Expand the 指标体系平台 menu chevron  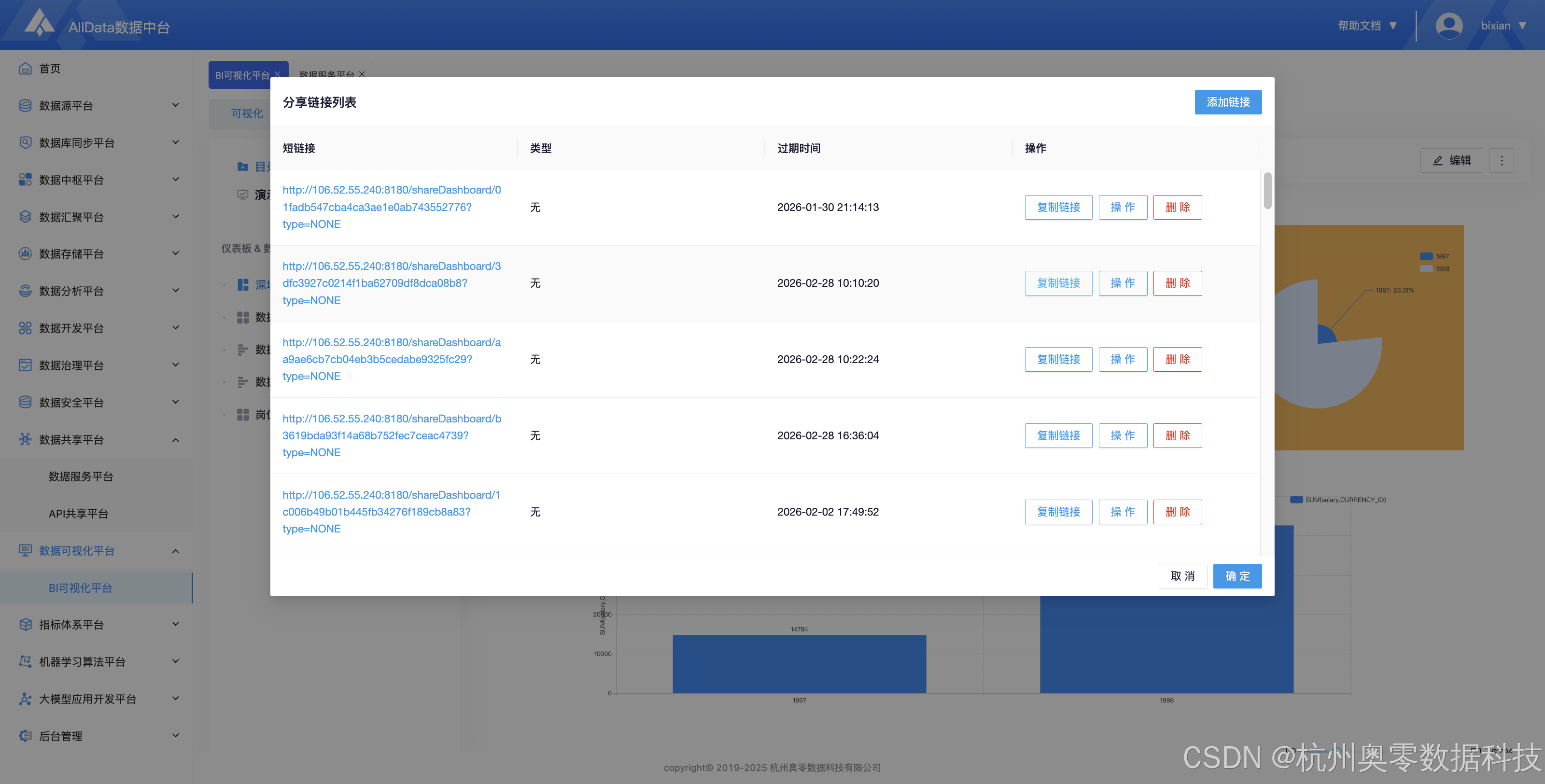(x=176, y=624)
